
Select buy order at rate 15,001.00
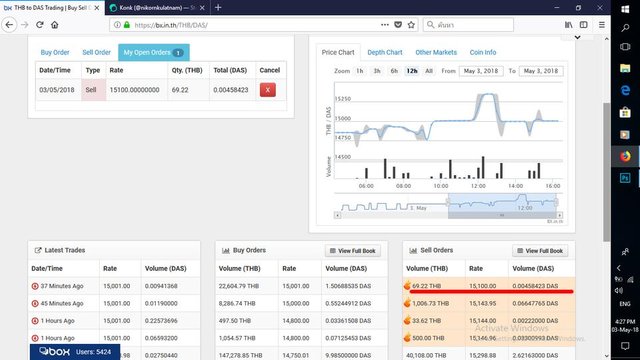coord(301,286)
